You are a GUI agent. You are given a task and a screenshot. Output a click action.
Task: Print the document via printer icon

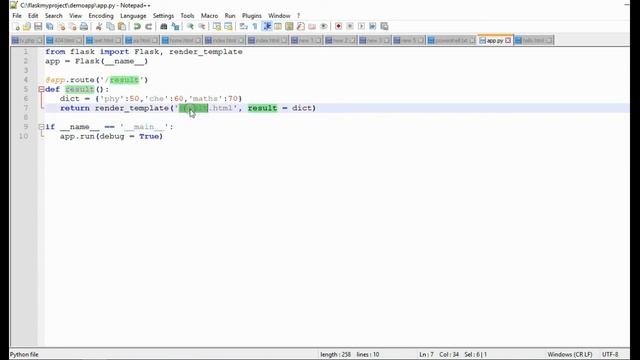(x=84, y=27)
